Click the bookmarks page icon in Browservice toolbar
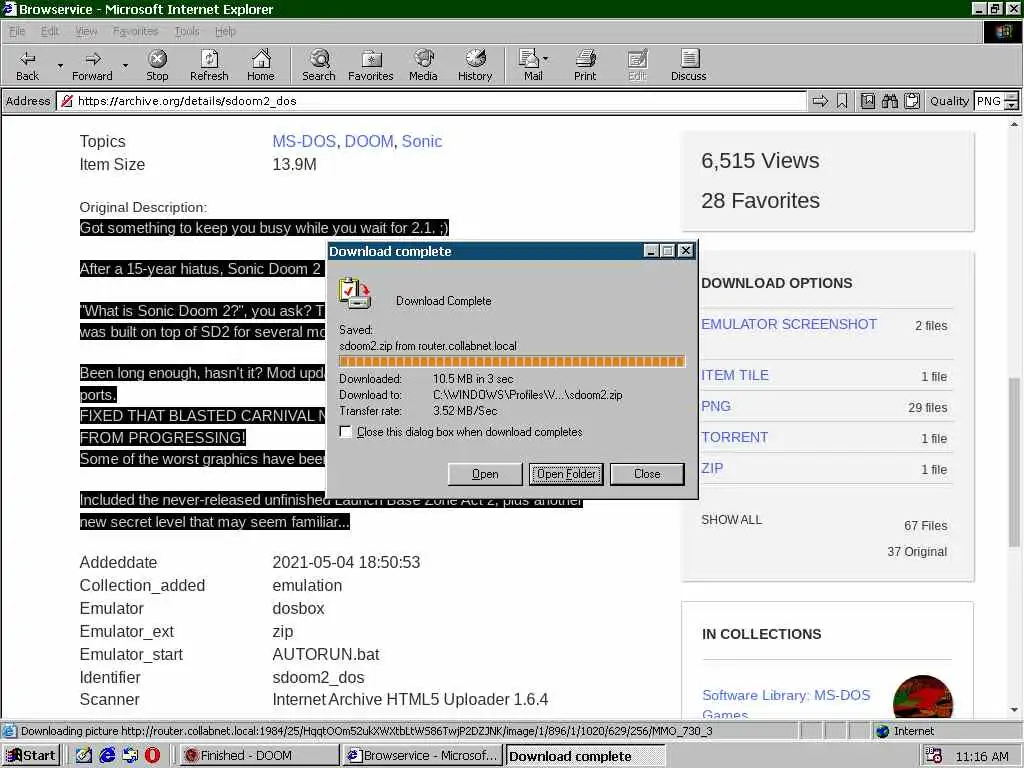Screen dimensions: 1024x768 [x=867, y=101]
